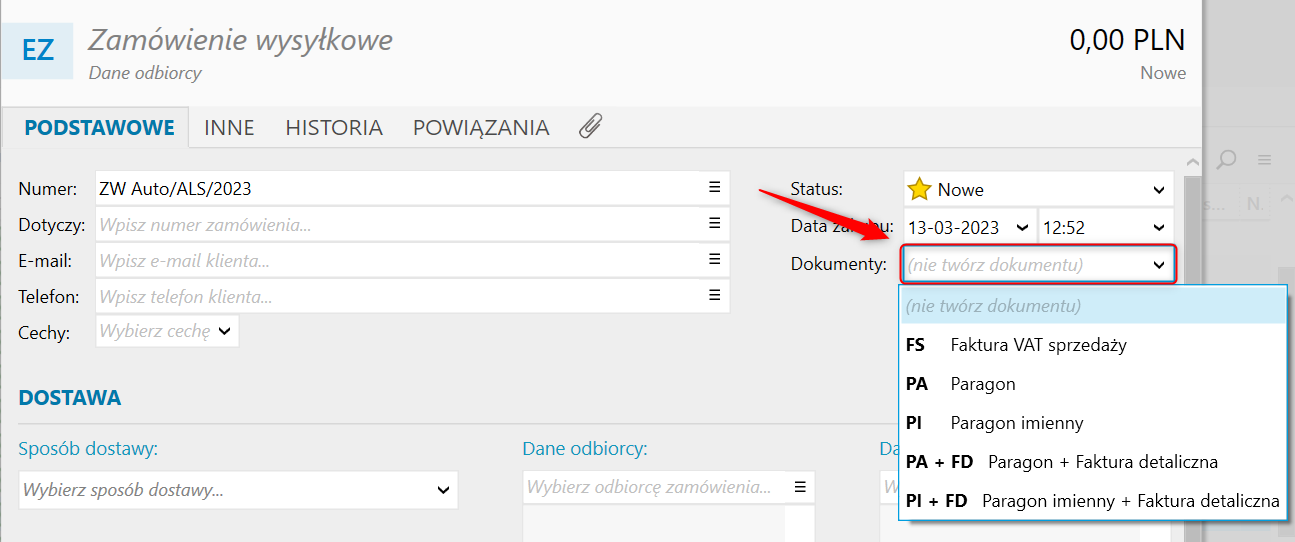Screen dimensions: 1295x542
Task: Open the Cechy feature dropdown
Action: pos(223,330)
